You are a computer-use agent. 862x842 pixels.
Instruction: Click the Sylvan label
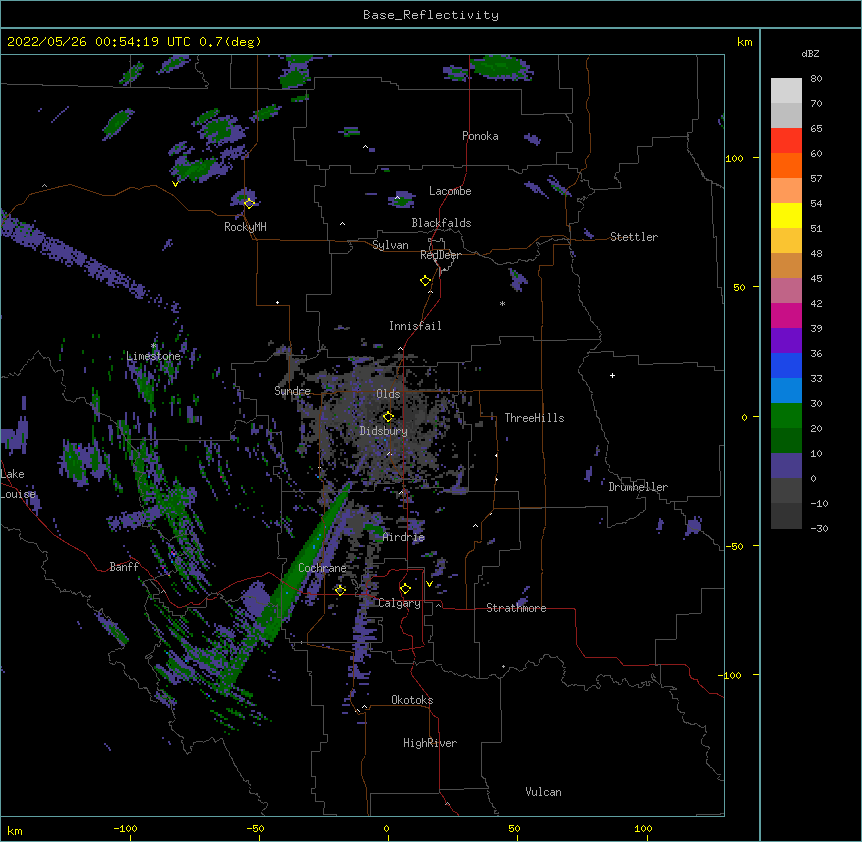click(390, 245)
